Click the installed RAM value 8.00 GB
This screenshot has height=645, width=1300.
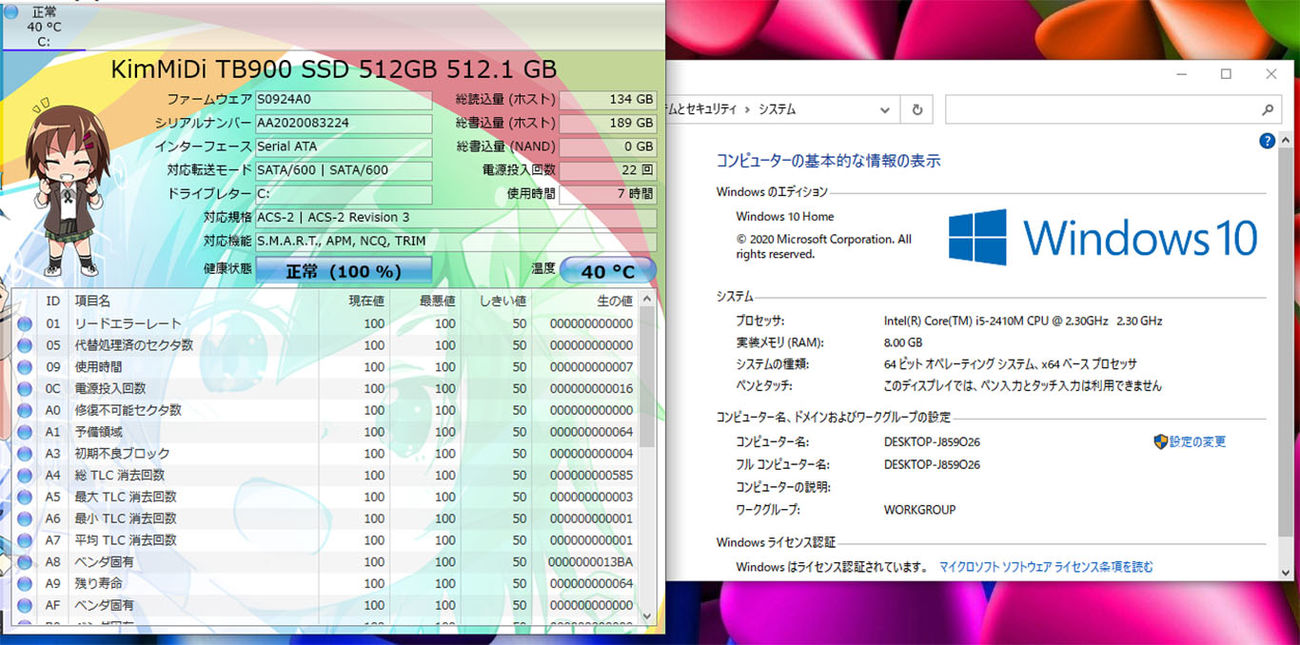[903, 342]
